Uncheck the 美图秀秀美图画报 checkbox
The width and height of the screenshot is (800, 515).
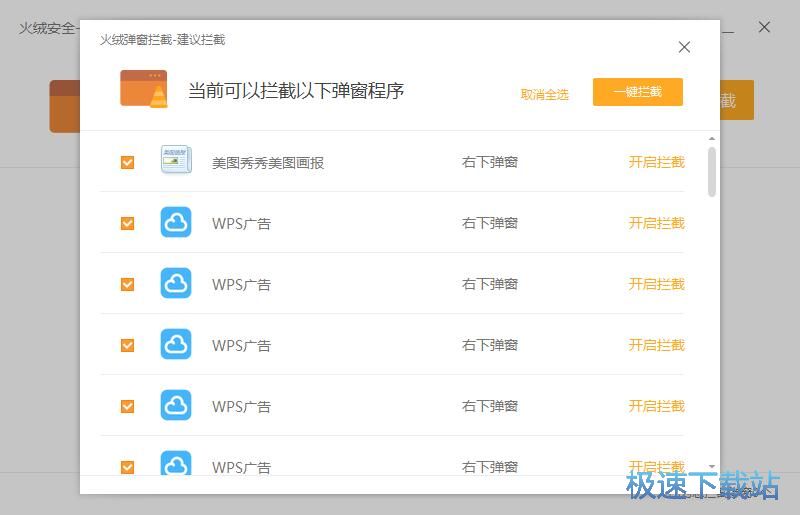pos(127,162)
